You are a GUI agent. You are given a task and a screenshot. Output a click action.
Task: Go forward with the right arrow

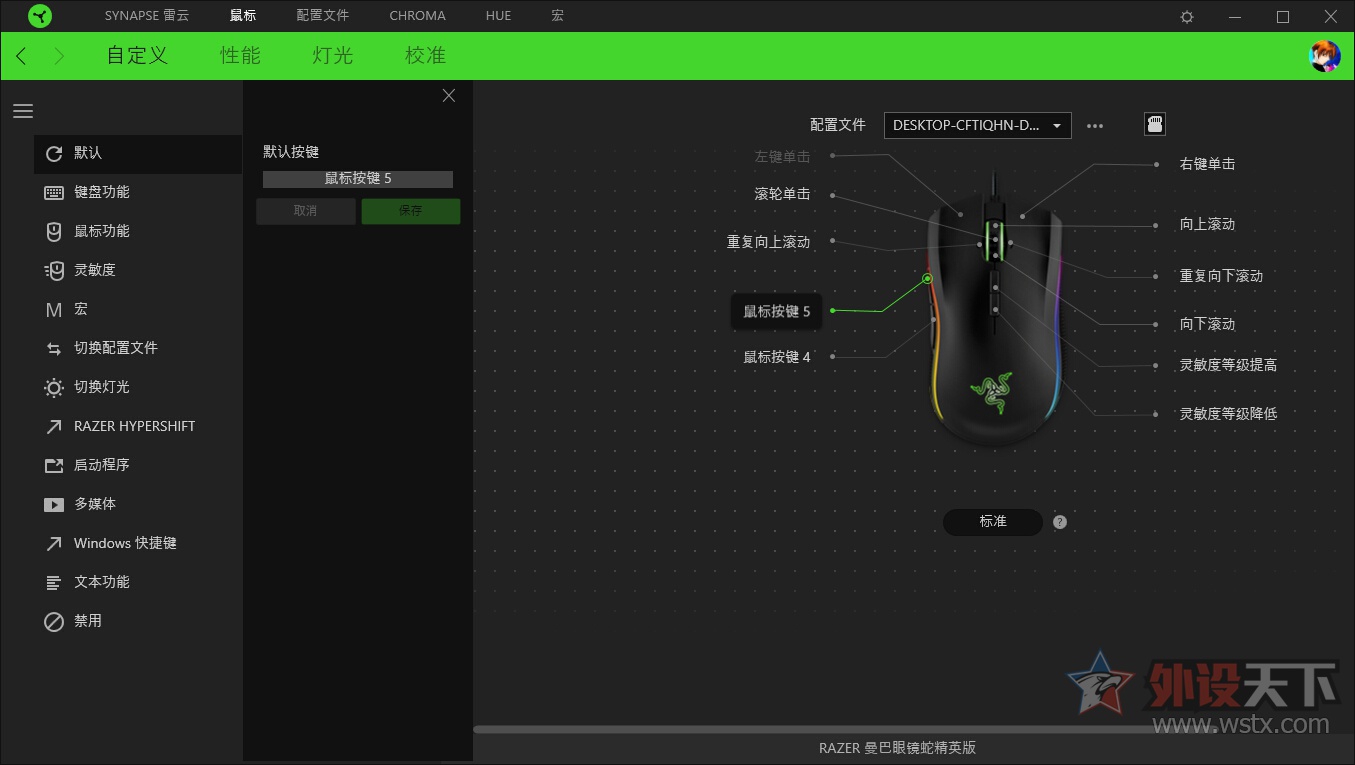[59, 56]
